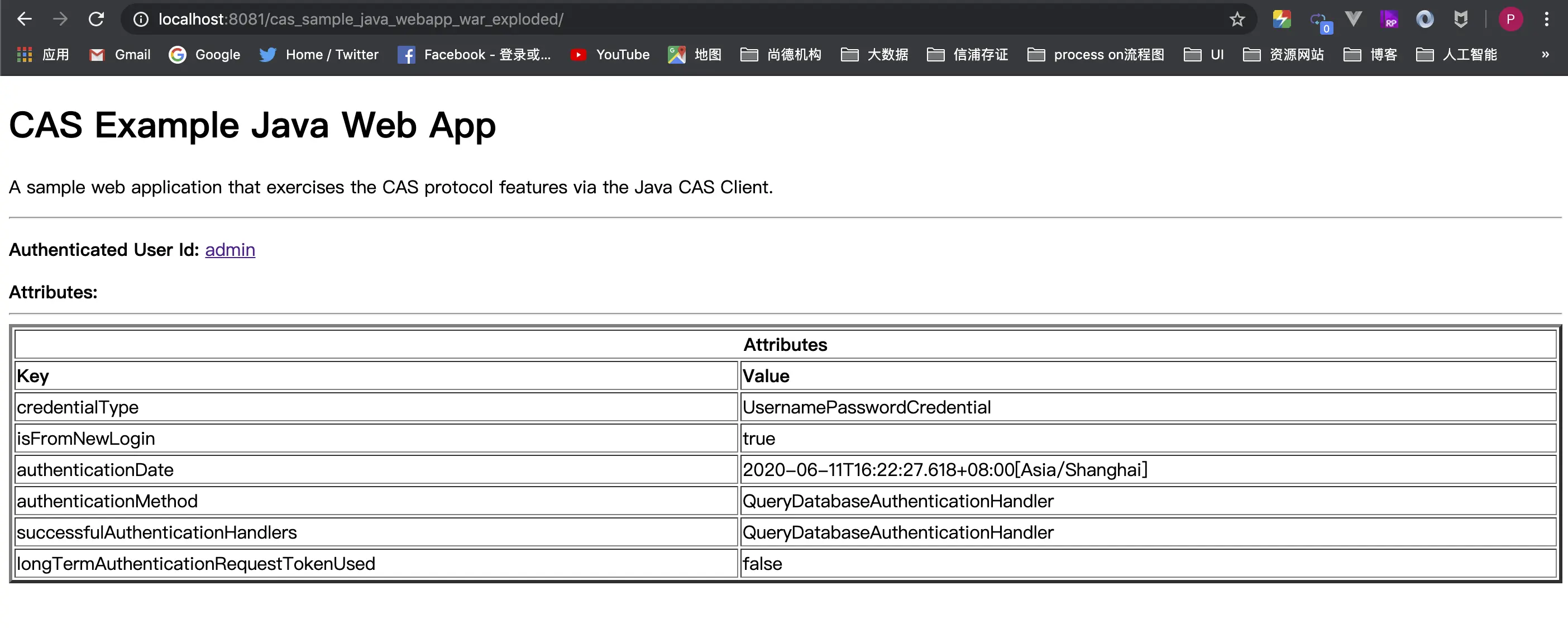Open the YouTube bookmark
Screen dimensions: 1568x628
coord(610,55)
